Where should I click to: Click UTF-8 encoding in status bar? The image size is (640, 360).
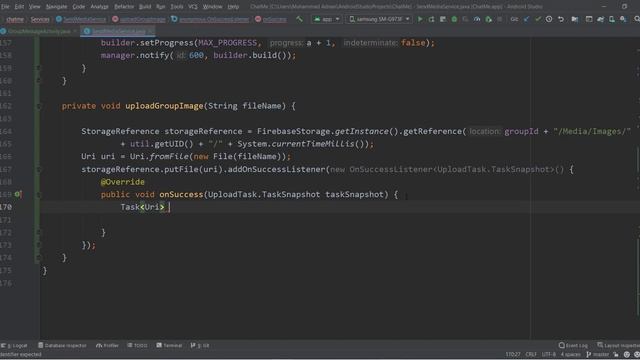coord(549,354)
